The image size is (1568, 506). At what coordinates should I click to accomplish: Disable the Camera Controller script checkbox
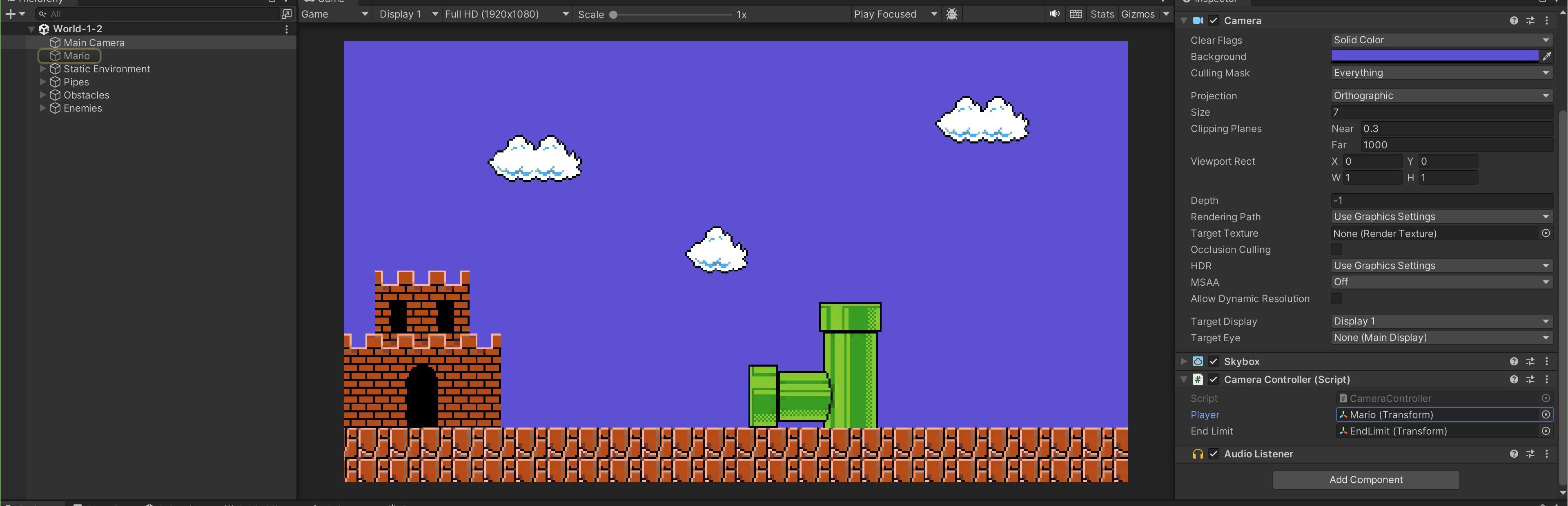tap(1214, 379)
